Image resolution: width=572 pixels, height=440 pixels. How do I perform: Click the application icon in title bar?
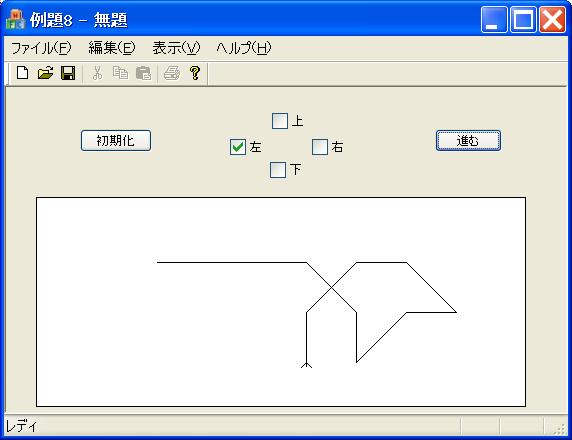click(16, 19)
